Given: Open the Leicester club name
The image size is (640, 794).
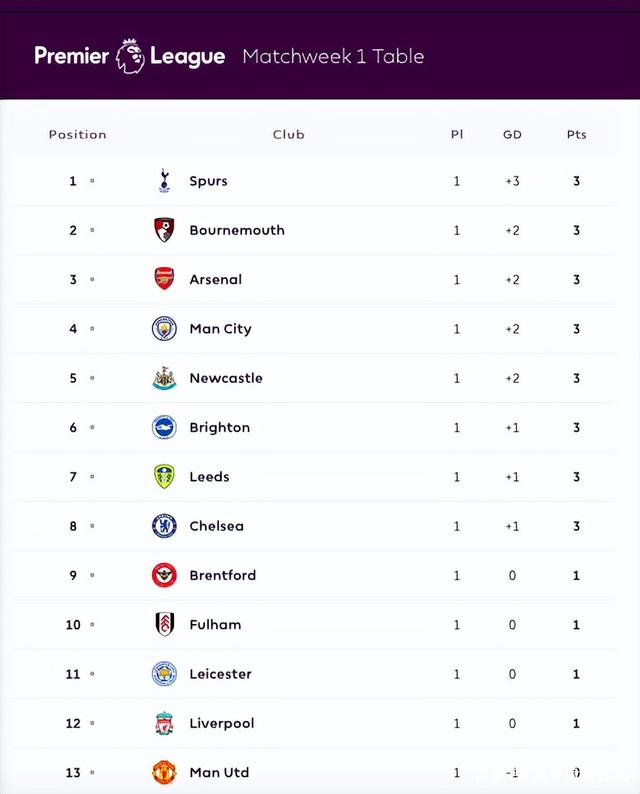Looking at the screenshot, I should point(220,674).
